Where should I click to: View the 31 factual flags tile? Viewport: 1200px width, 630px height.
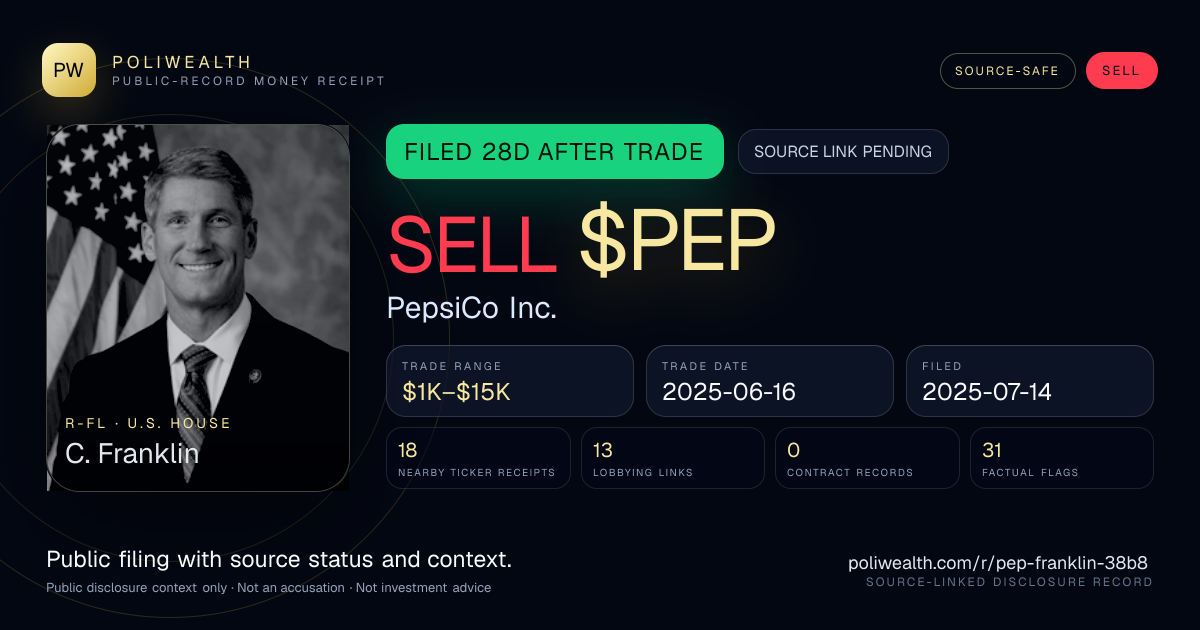click(1062, 458)
